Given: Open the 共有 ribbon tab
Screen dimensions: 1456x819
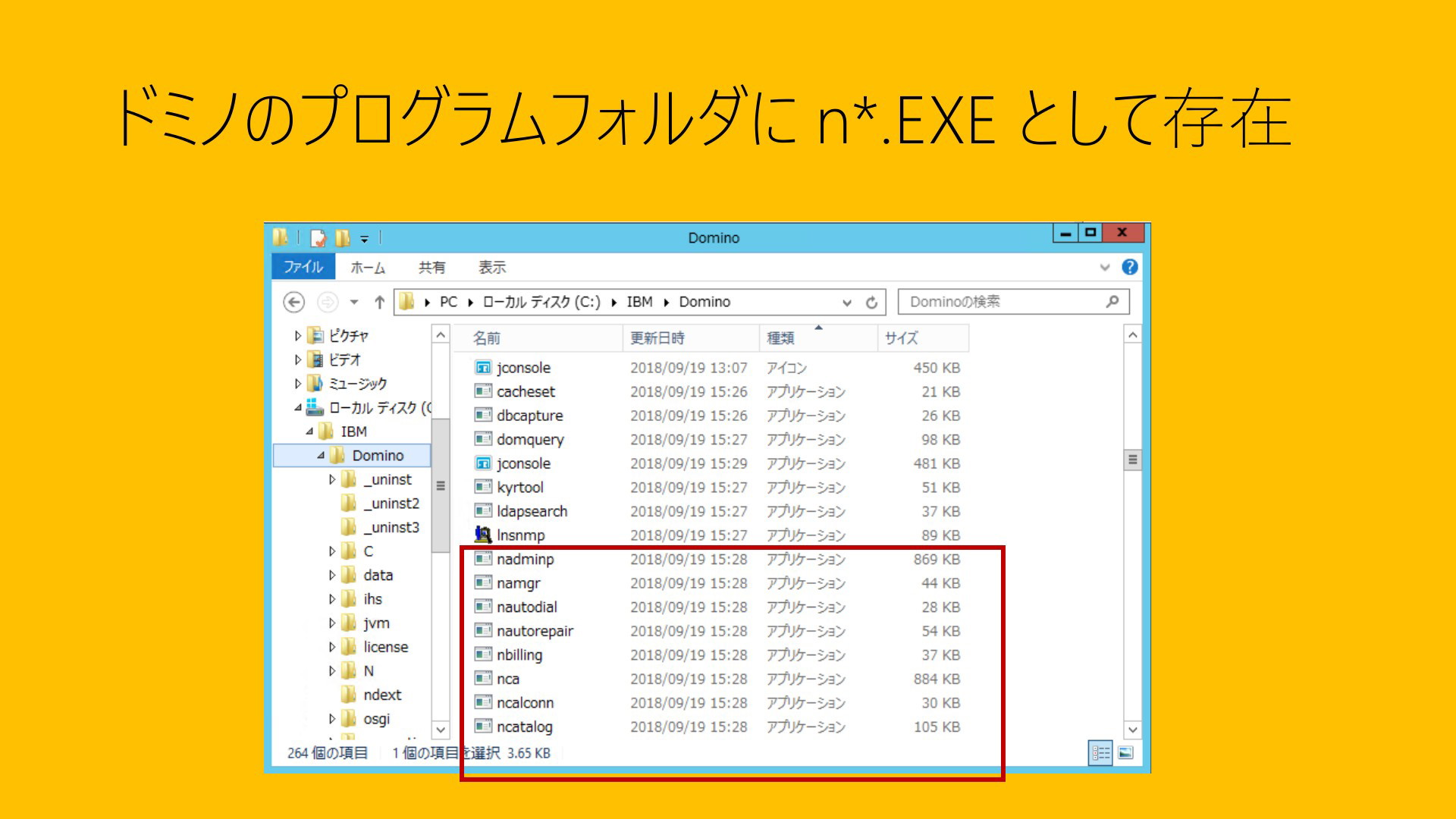Looking at the screenshot, I should coord(432,268).
